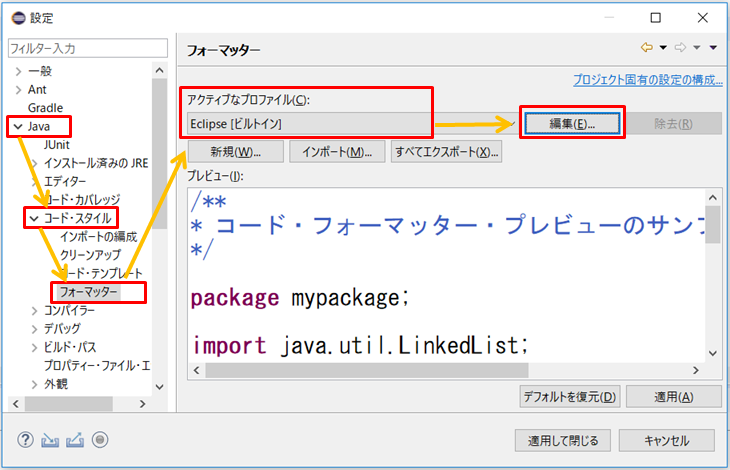This screenshot has height=470, width=730.
Task: Open the プロジェクト固有の設定の構成 link
Action: (x=647, y=79)
